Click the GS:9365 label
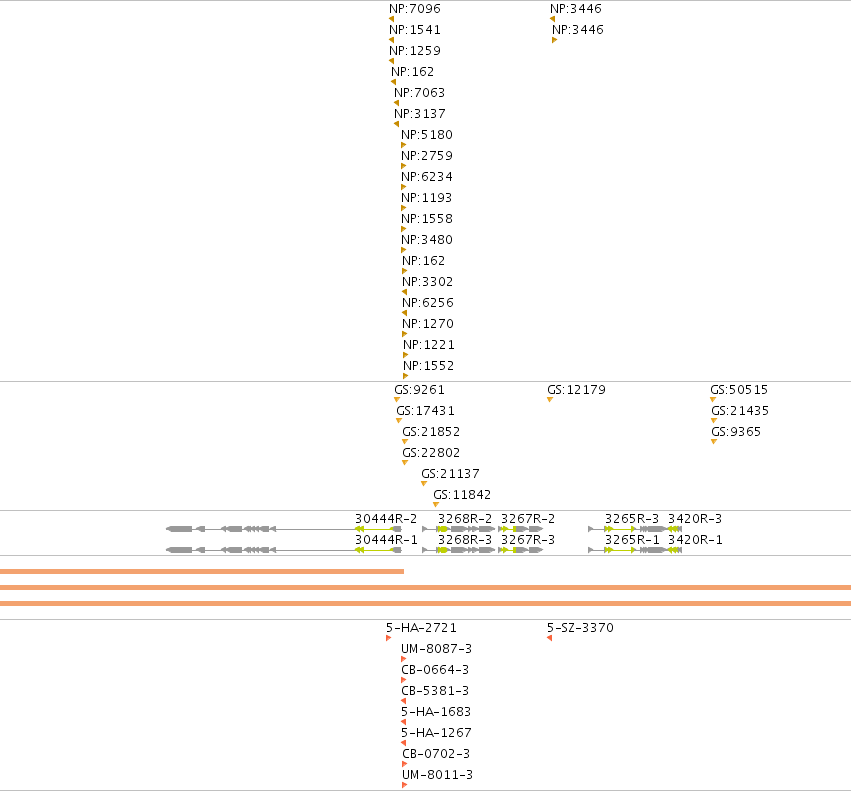851x791 pixels. click(736, 432)
